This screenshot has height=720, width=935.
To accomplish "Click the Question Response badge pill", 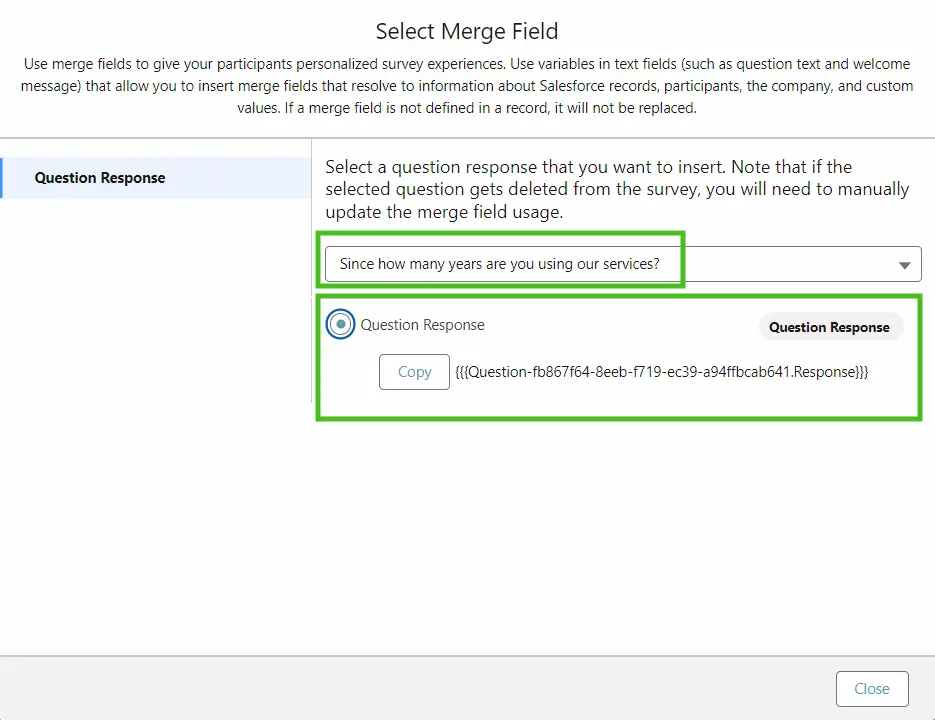I will coord(829,327).
